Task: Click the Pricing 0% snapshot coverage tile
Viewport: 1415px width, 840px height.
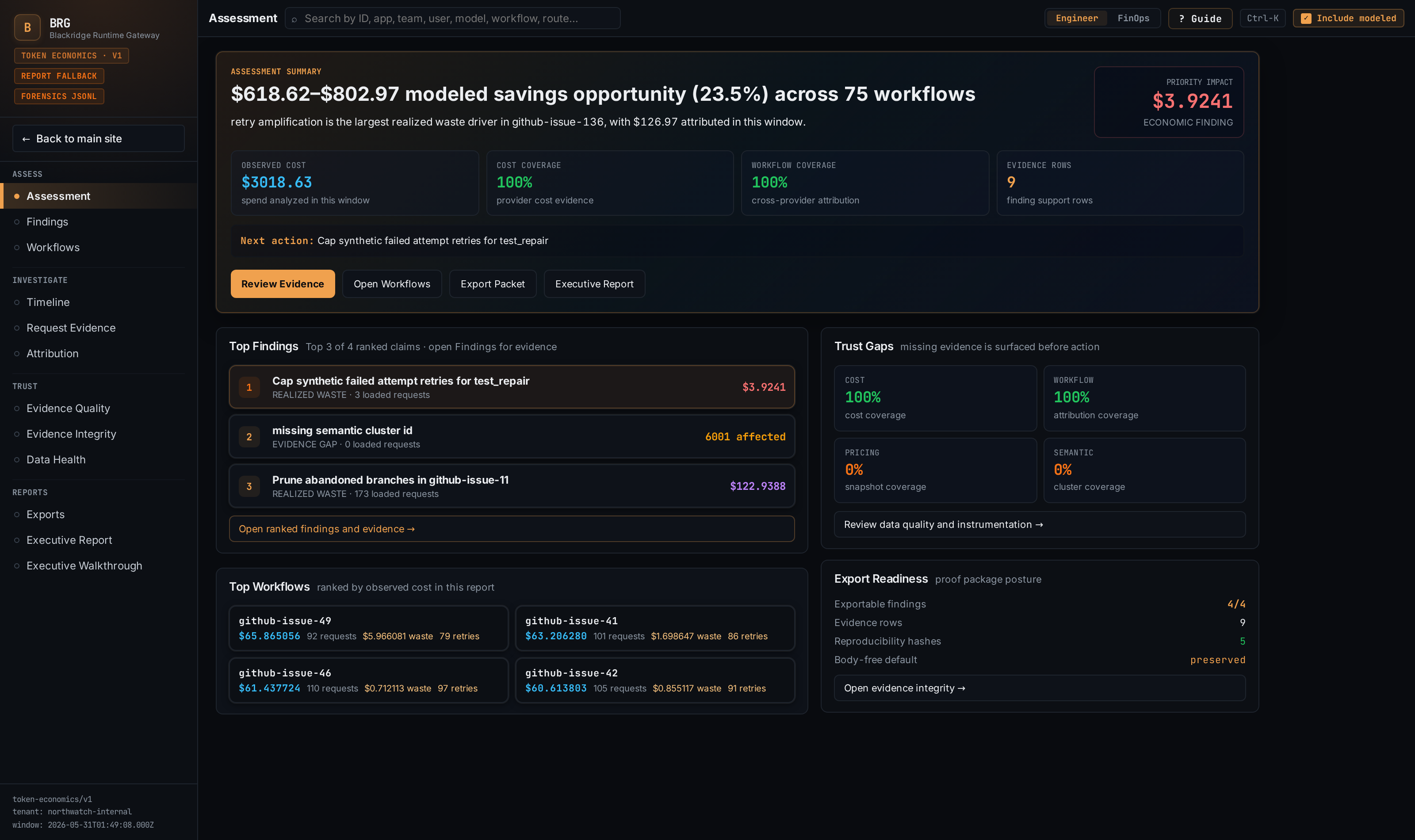Action: point(935,470)
